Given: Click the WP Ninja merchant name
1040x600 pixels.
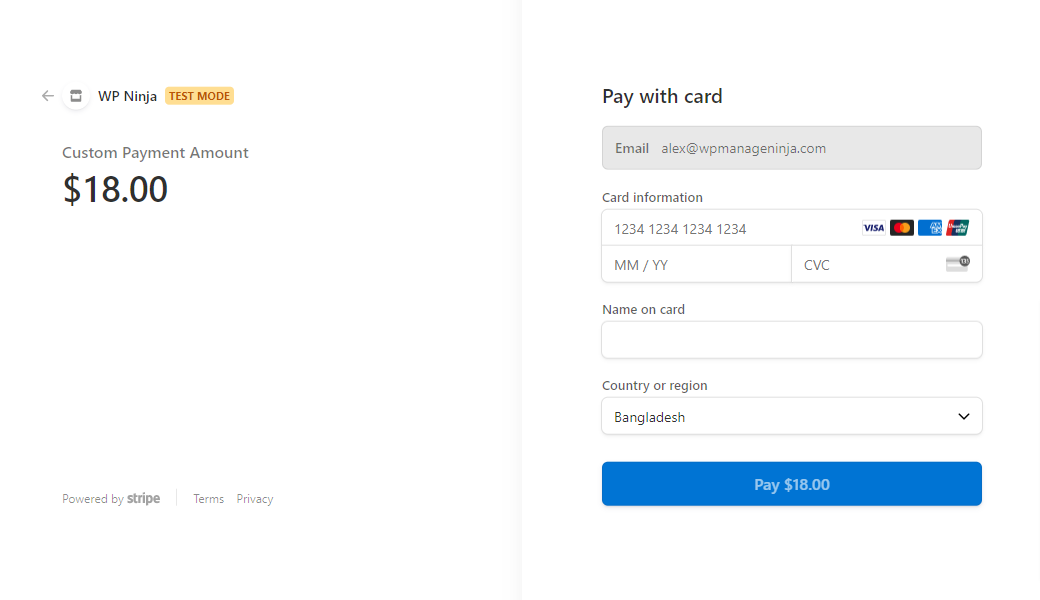Looking at the screenshot, I should point(127,96).
